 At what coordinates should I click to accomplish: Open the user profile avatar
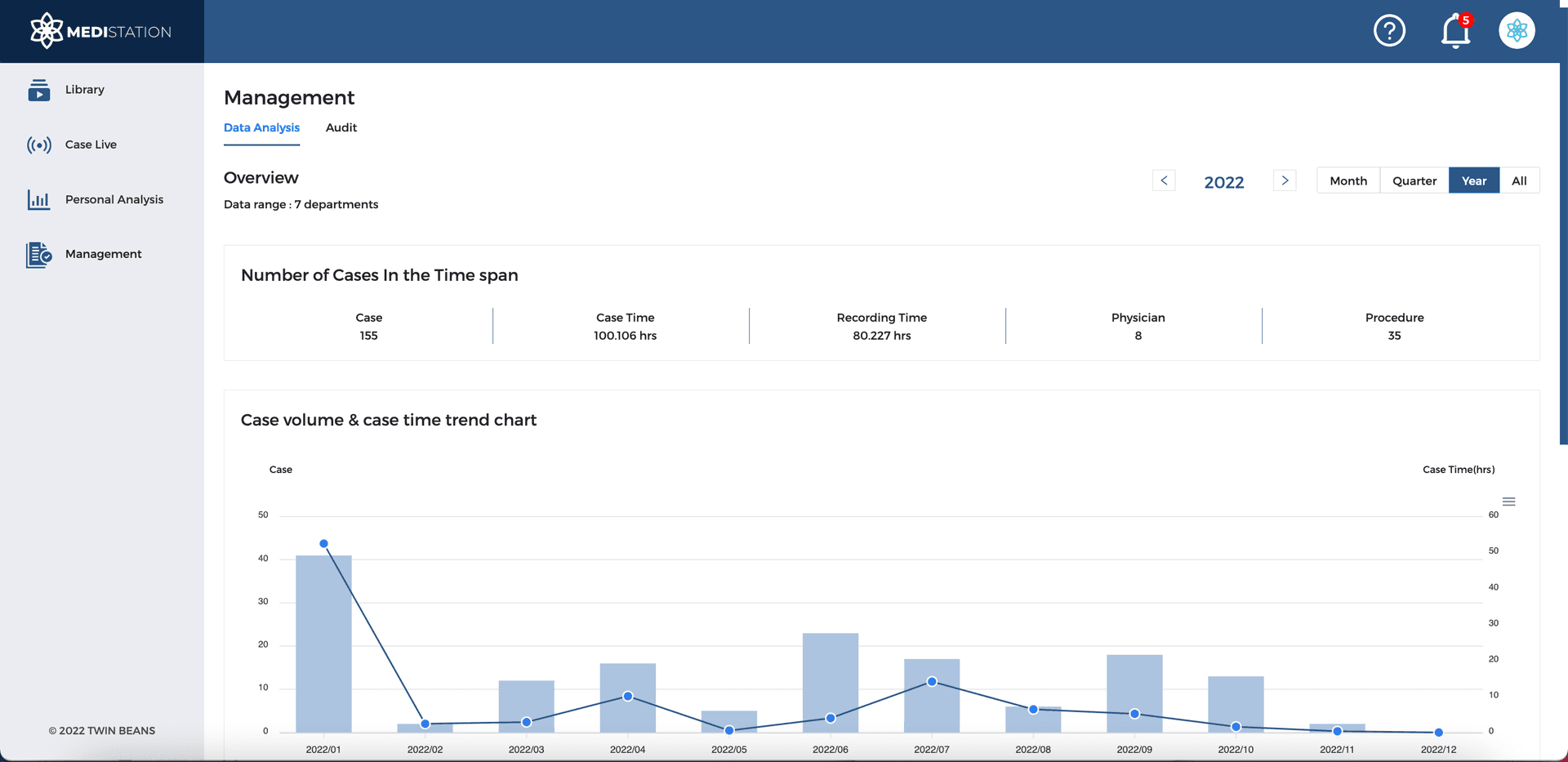pos(1517,30)
